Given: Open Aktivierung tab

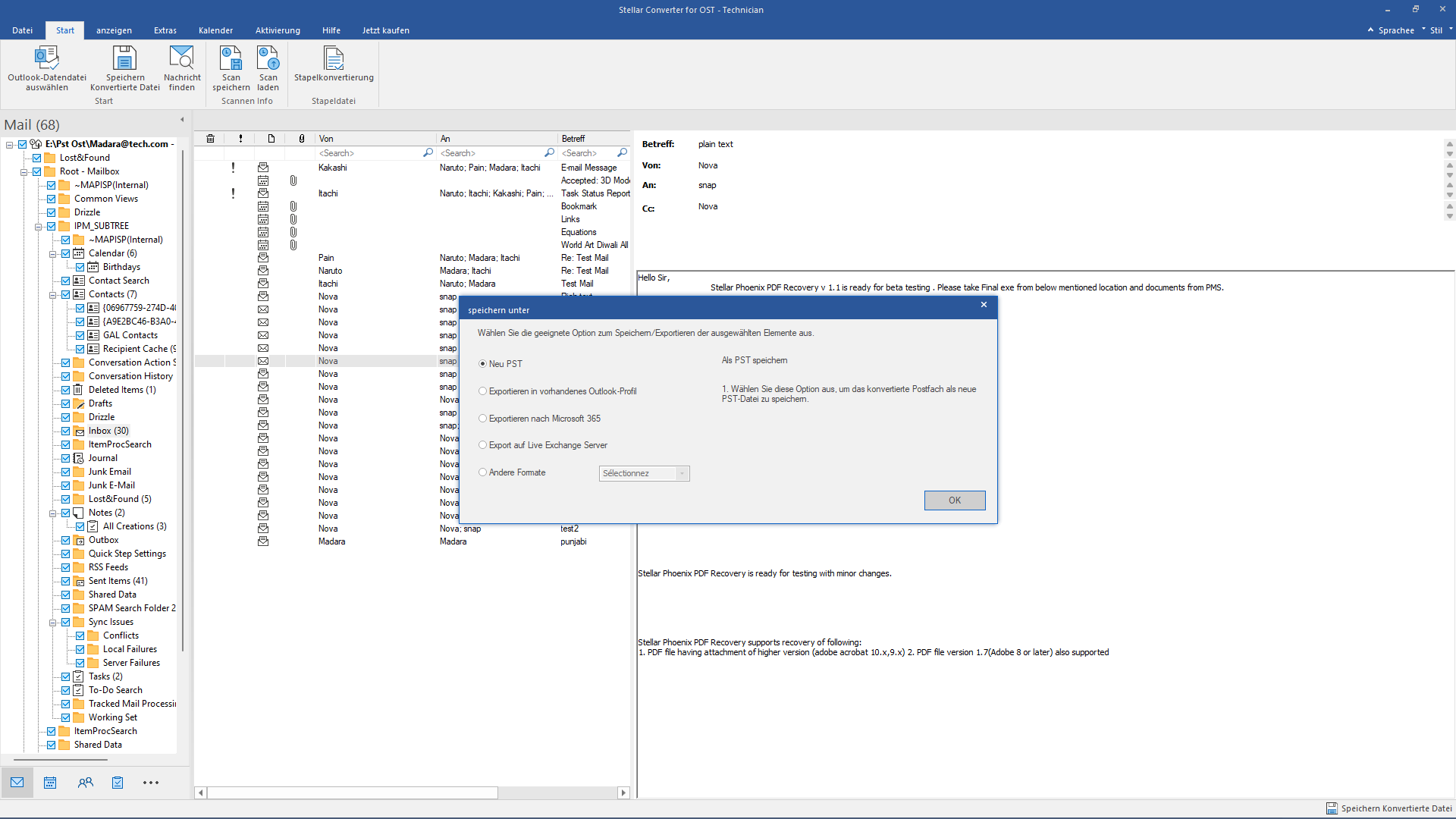Looking at the screenshot, I should 278,30.
